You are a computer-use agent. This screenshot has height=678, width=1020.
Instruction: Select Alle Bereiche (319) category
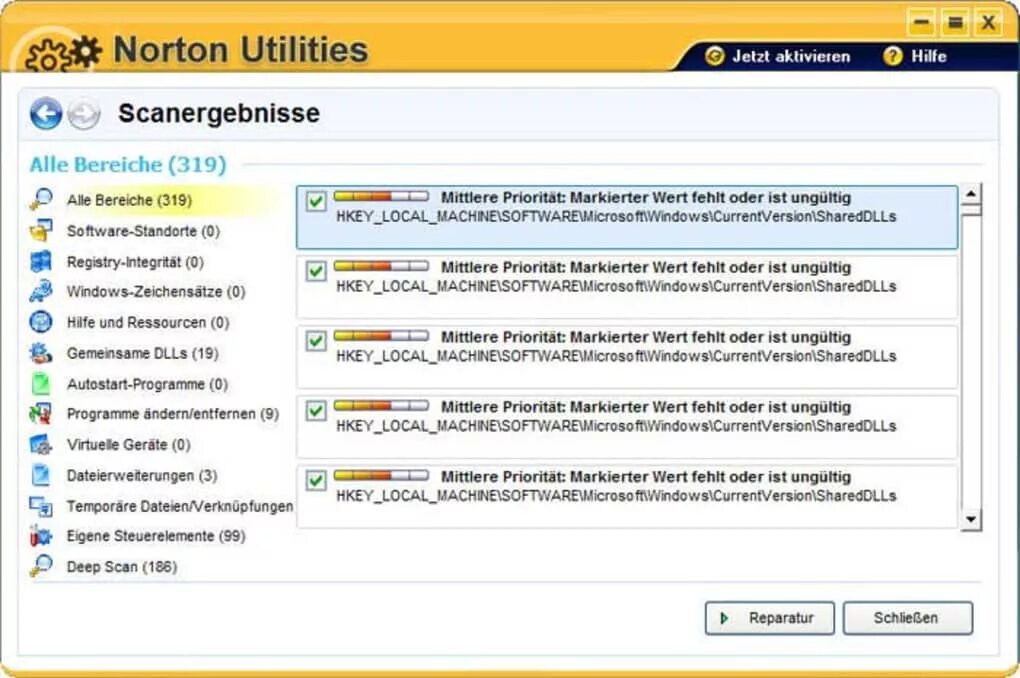[129, 200]
